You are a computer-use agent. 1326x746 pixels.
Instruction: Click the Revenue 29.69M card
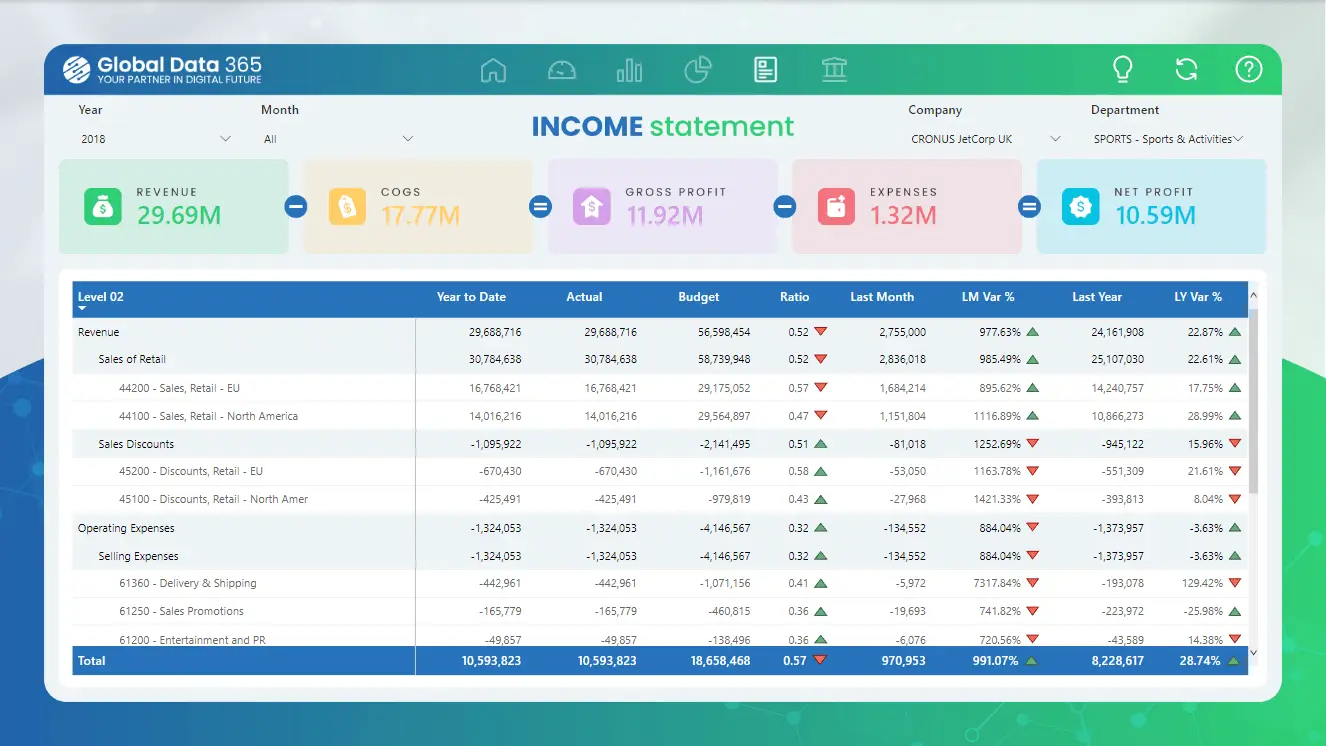point(174,207)
